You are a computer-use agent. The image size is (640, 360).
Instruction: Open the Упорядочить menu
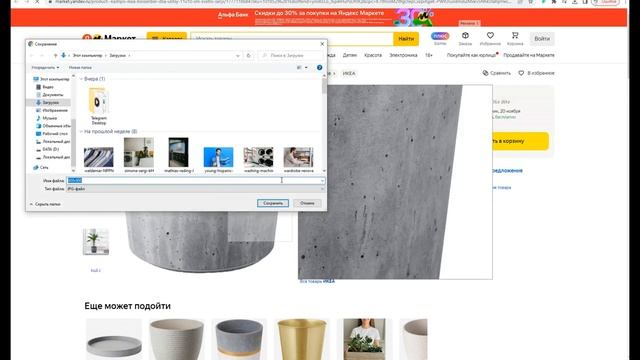point(45,67)
